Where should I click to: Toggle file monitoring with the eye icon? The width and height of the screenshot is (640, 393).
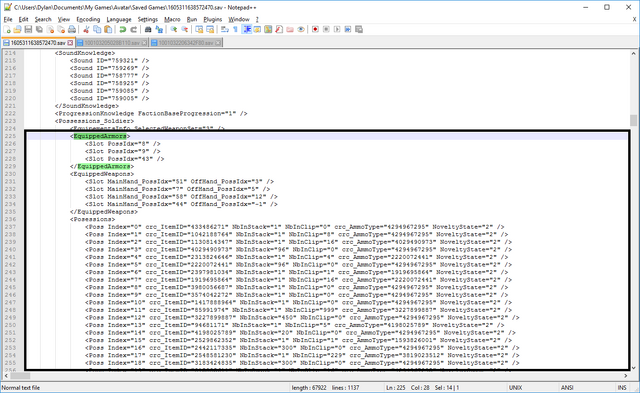click(x=301, y=29)
